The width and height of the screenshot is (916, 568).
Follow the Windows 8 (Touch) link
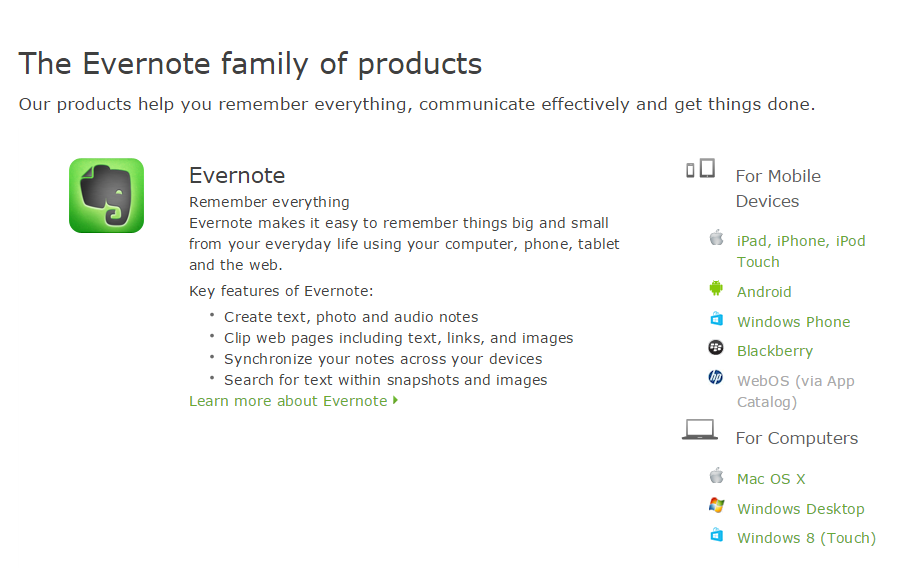(x=806, y=538)
